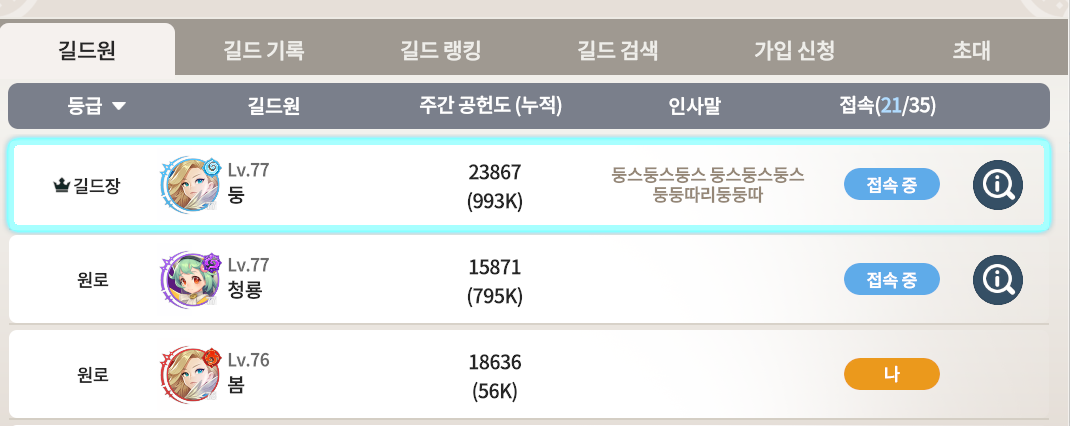Switch to the 길드 기록 tab
The width and height of the screenshot is (1070, 426).
263,51
